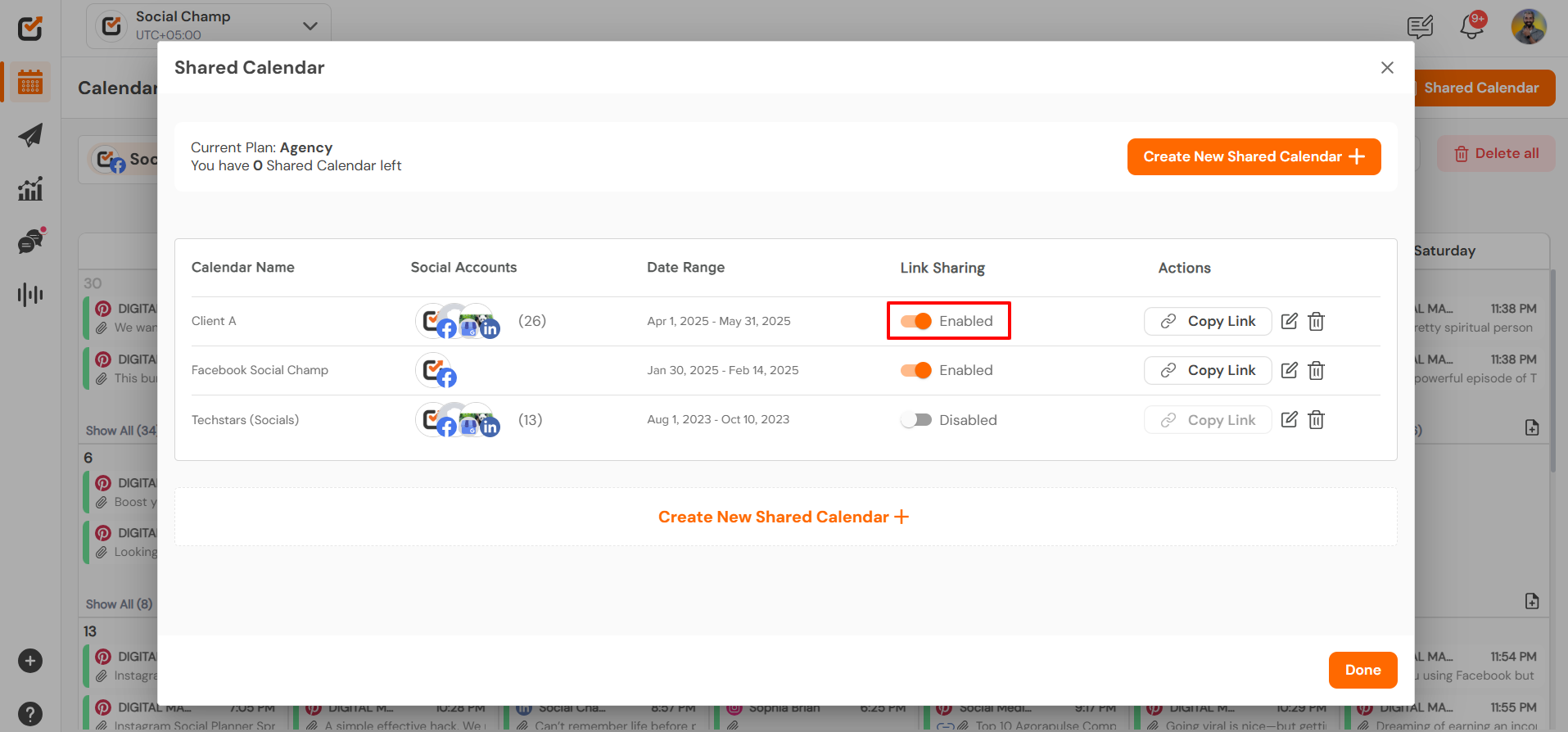
Task: Open the notifications bell icon
Action: [x=1472, y=27]
